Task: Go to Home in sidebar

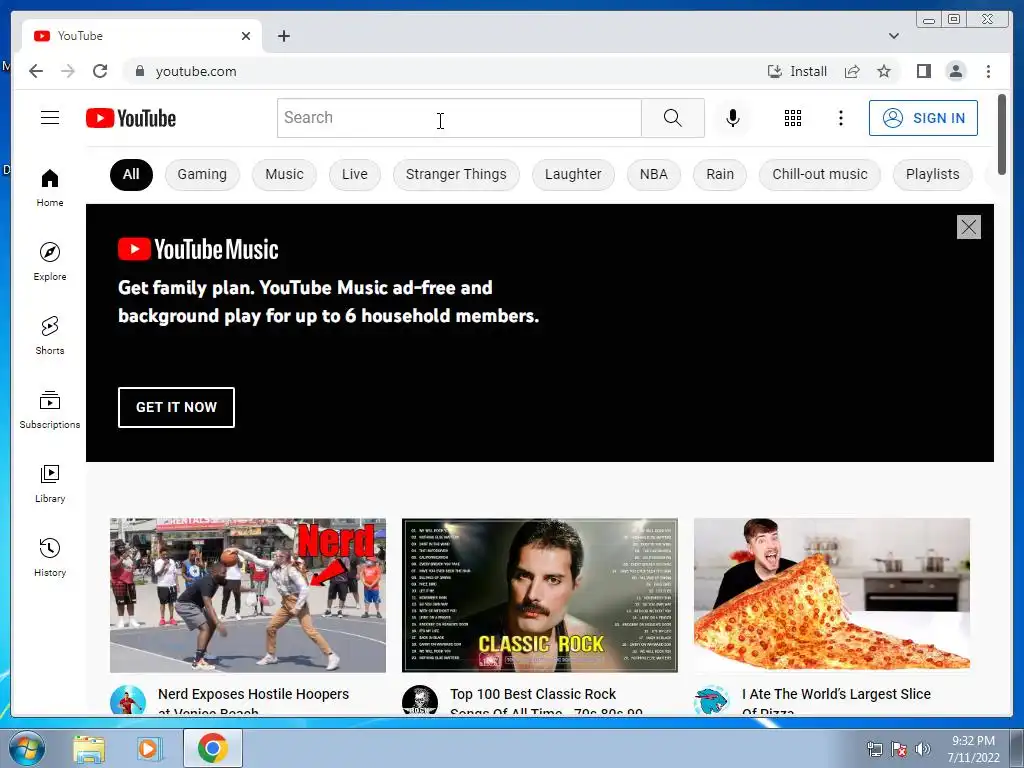Action: (x=50, y=188)
